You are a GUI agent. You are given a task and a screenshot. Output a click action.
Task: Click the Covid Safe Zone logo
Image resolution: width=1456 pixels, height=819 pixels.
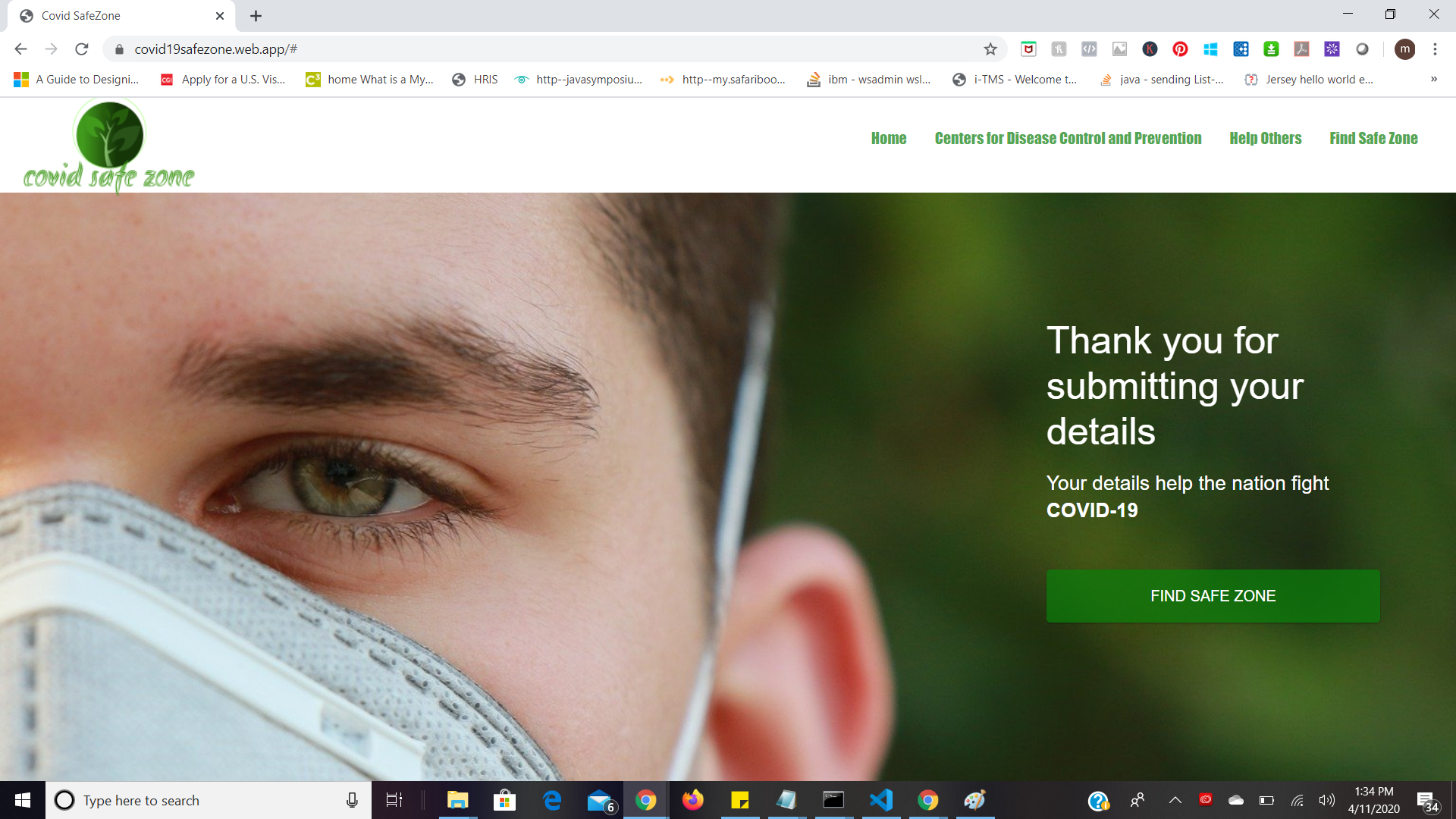pyautogui.click(x=109, y=146)
